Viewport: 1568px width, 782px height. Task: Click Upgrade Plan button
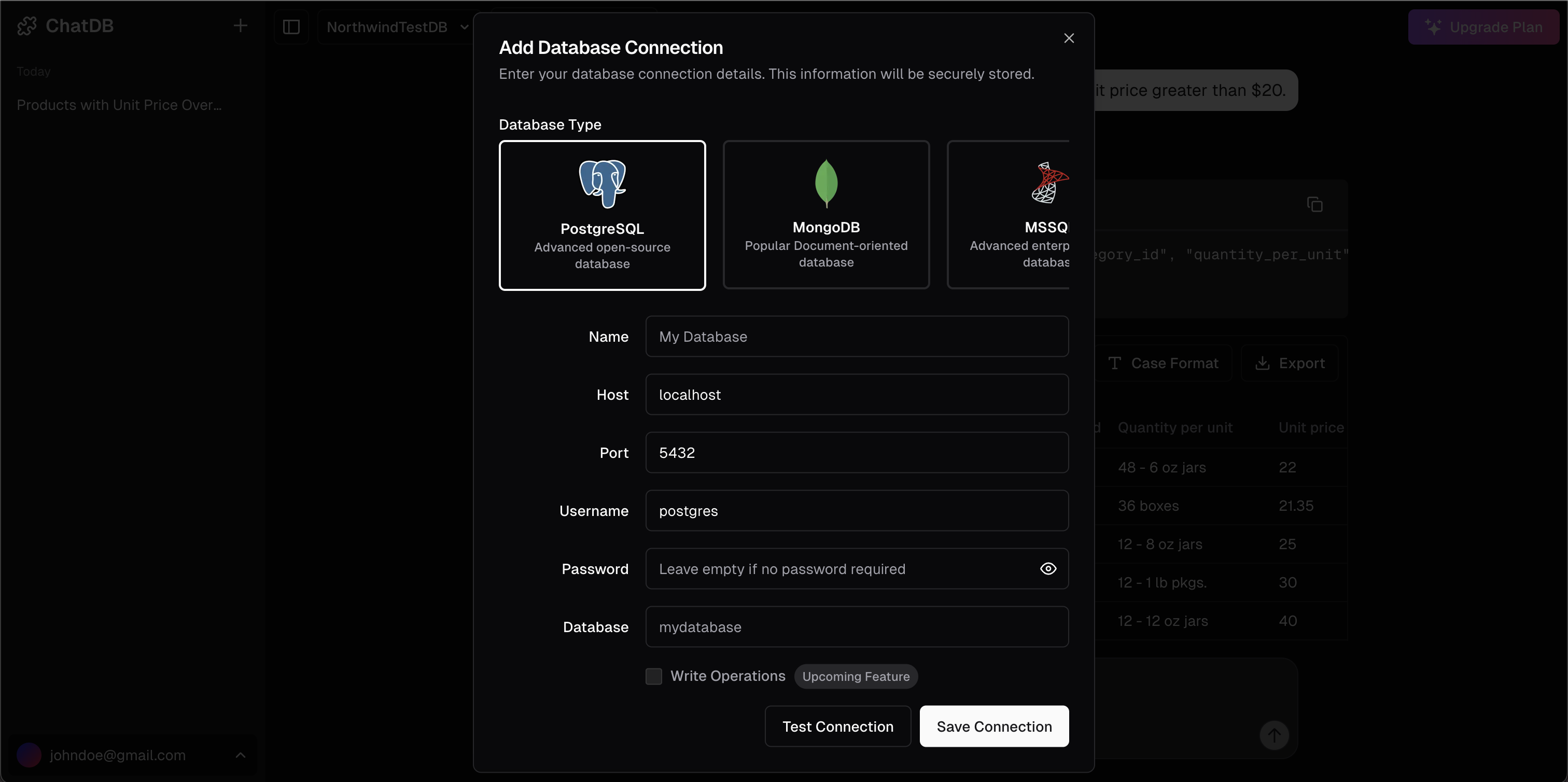tap(1483, 27)
